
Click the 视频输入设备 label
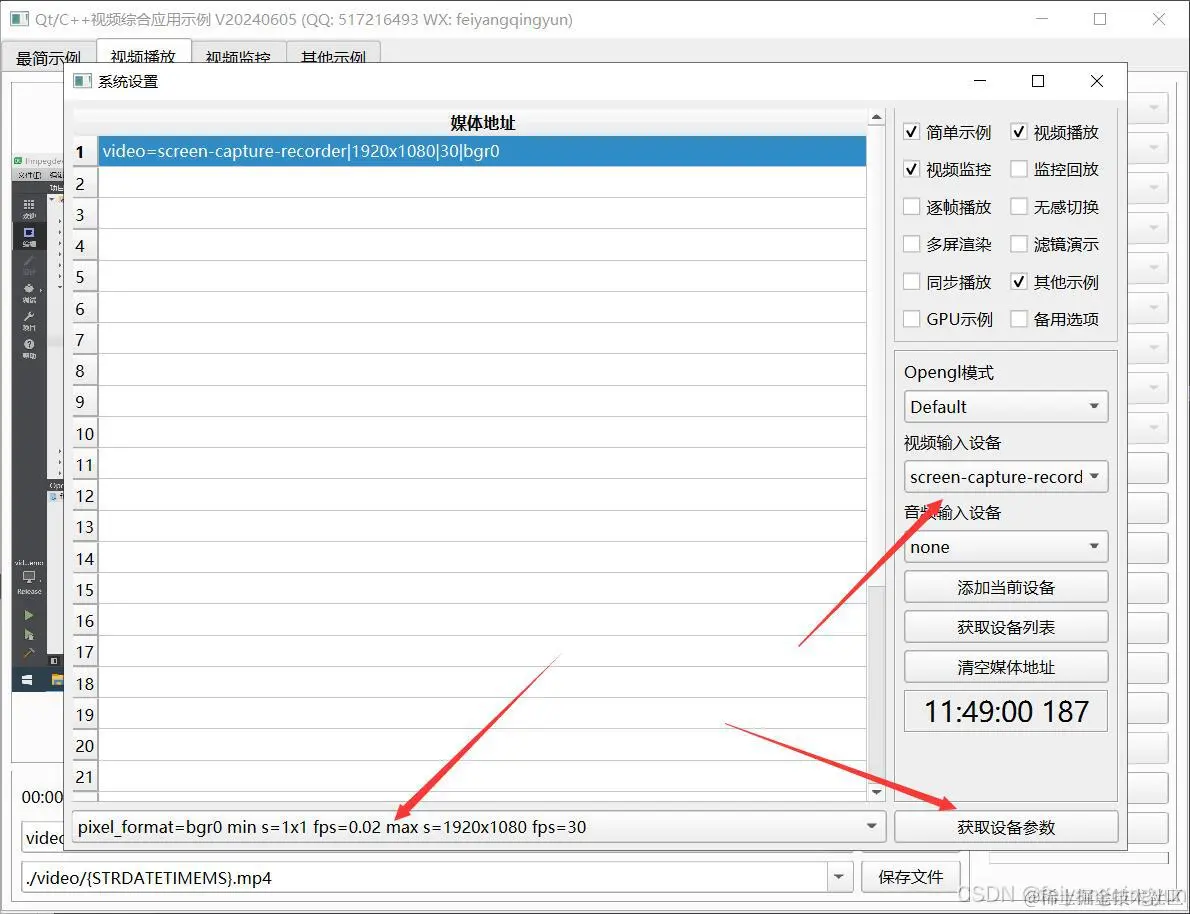click(952, 443)
